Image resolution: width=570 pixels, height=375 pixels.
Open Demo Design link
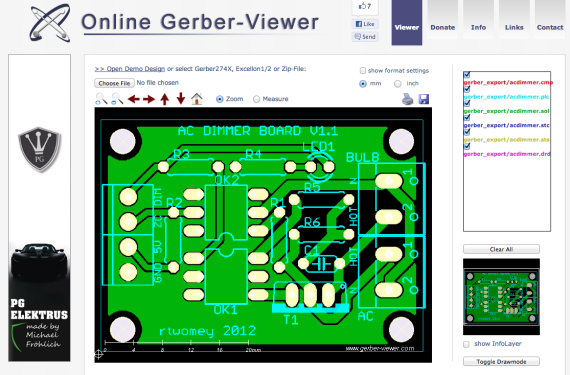pyautogui.click(x=130, y=69)
